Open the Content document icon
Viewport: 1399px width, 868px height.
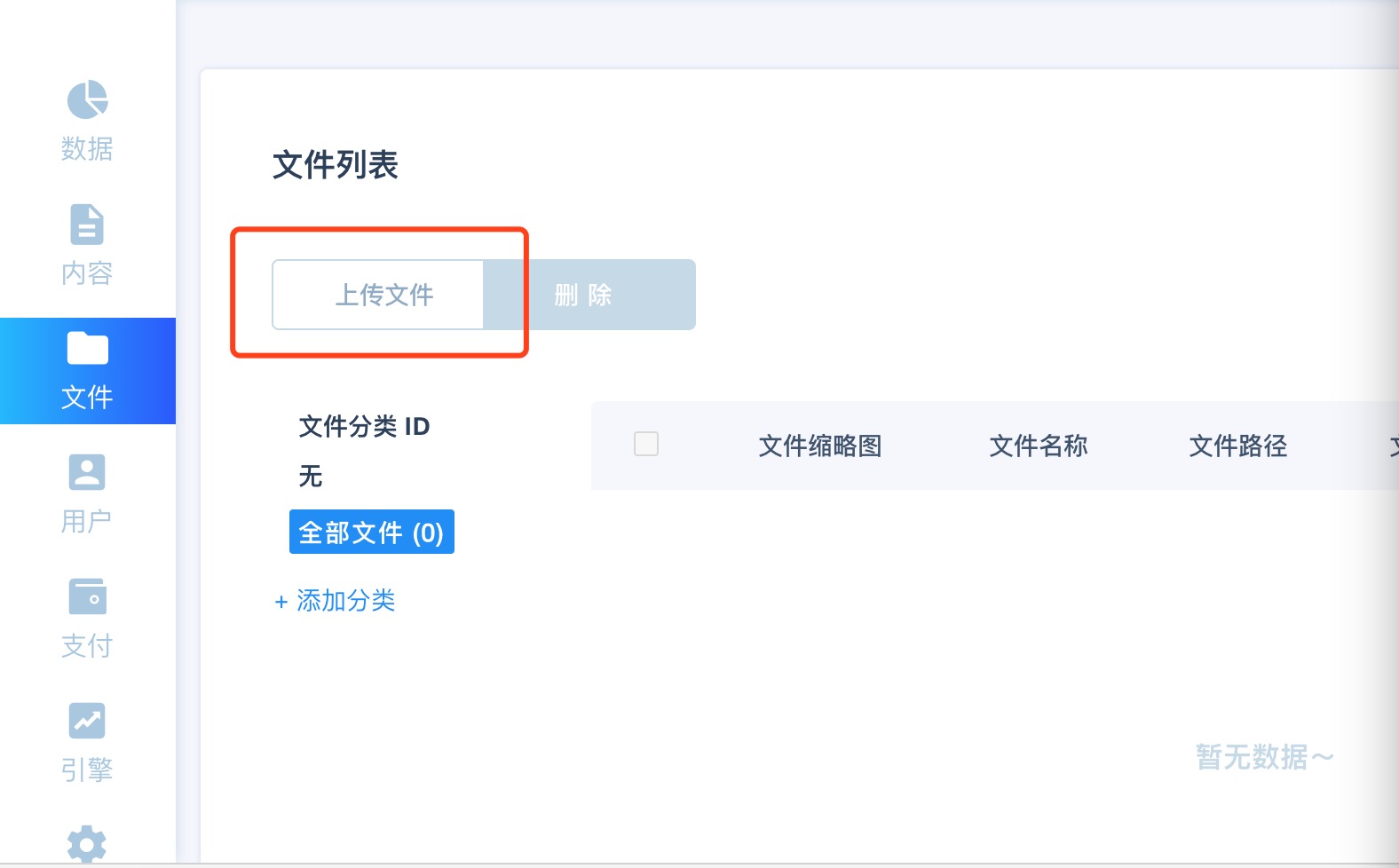87,225
